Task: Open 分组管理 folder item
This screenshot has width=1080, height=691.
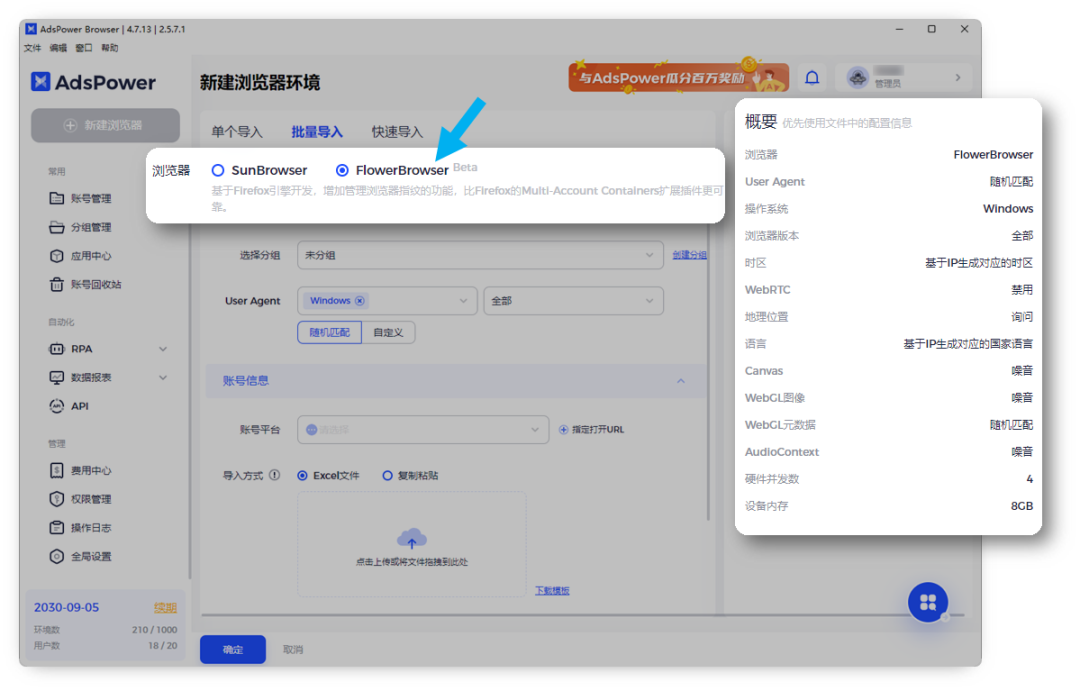Action: tap(81, 227)
